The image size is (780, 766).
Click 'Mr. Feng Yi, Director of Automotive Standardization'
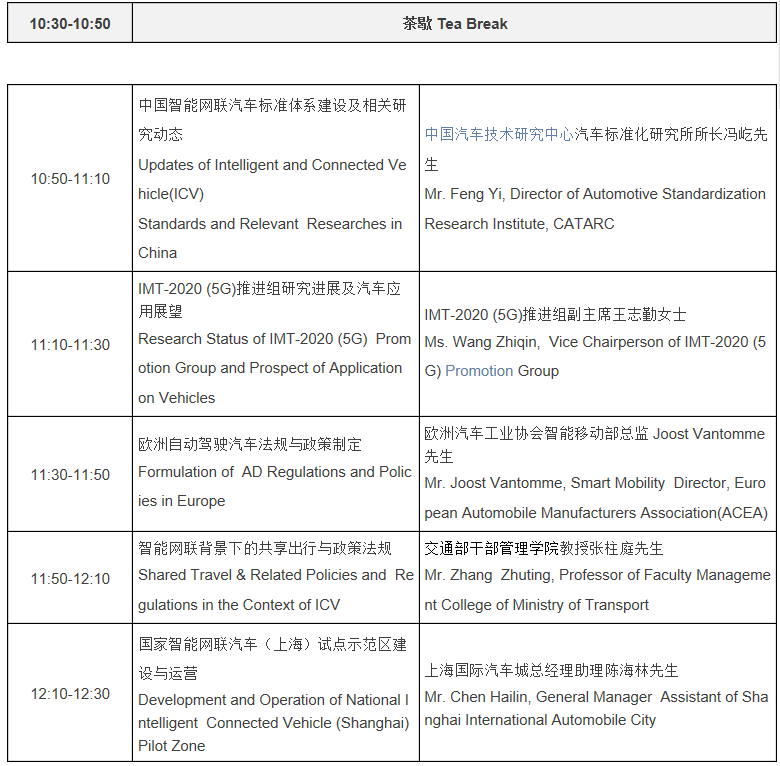point(595,194)
